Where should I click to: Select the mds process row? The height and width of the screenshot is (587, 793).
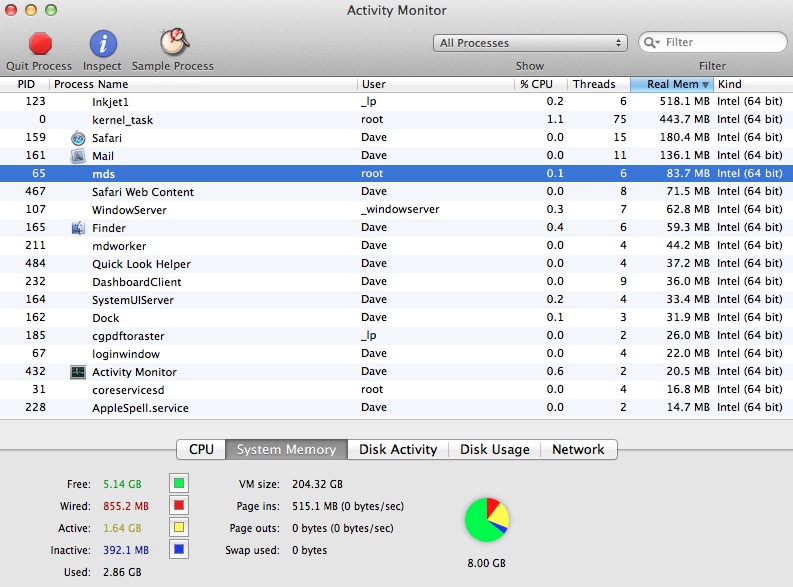pyautogui.click(x=396, y=173)
